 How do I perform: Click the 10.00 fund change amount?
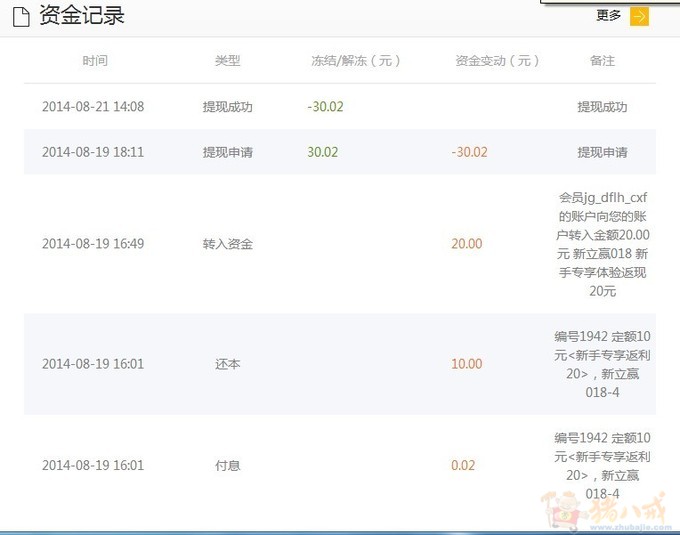pos(467,364)
